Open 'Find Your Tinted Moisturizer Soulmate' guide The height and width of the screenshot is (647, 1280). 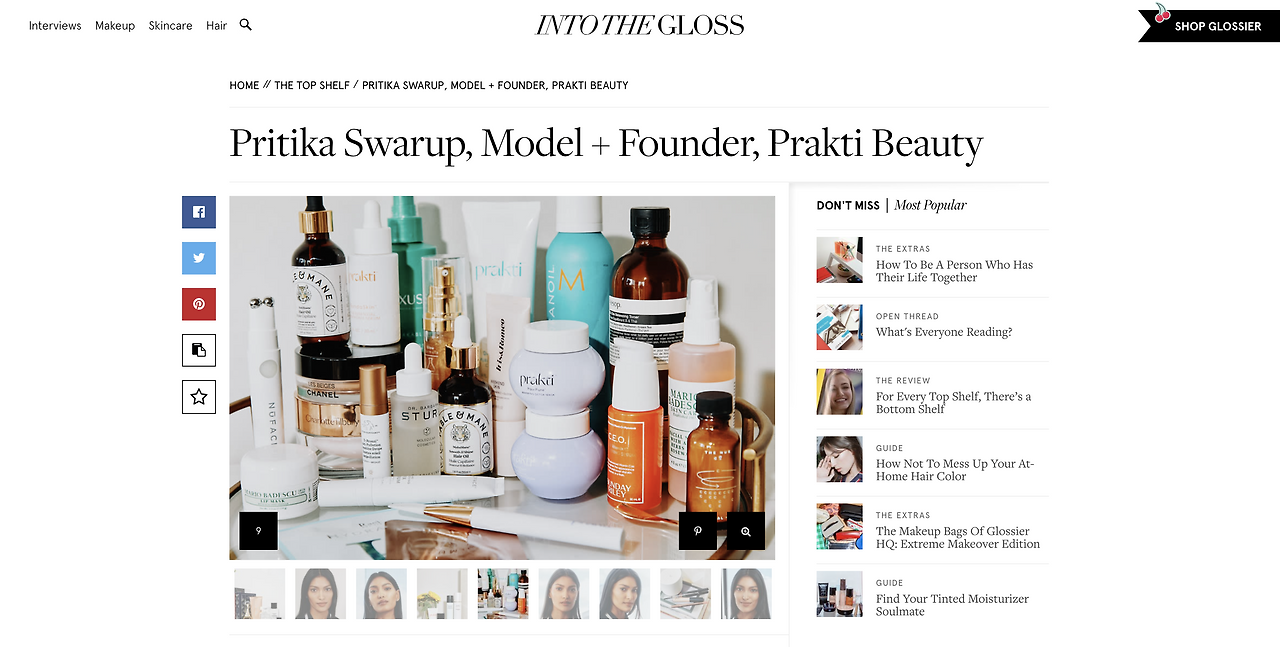[x=952, y=605]
